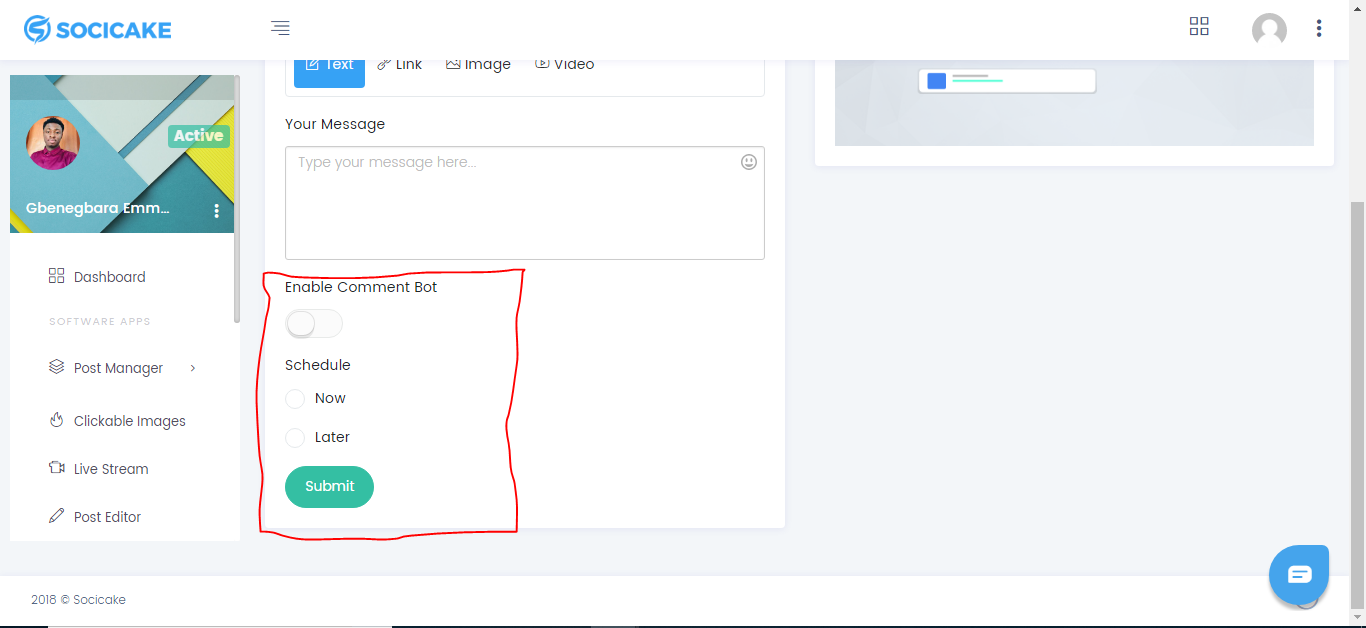1366x628 pixels.
Task: Click the Socicake logo
Action: 98,30
